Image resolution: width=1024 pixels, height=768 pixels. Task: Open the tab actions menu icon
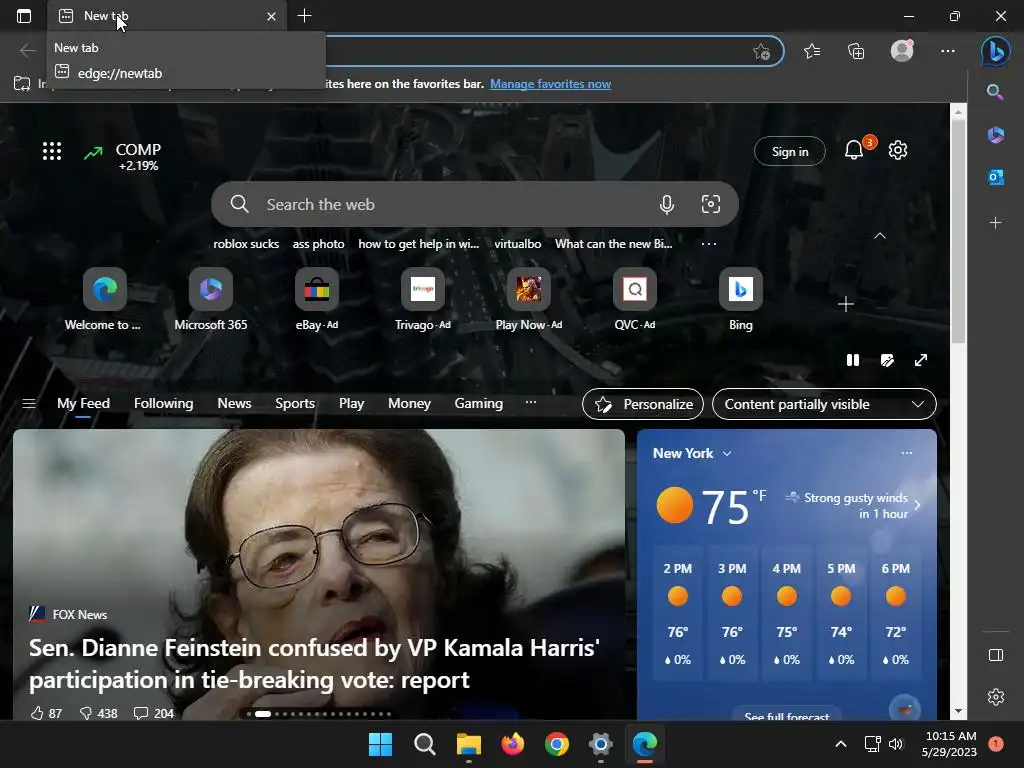tap(24, 16)
